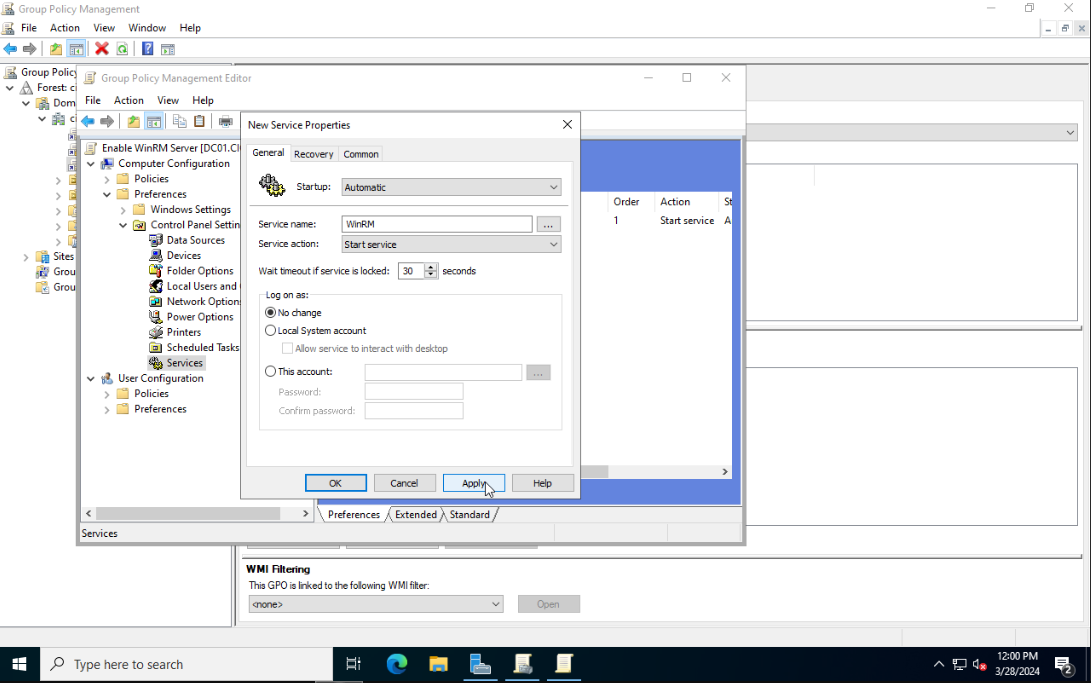
Task: Click the Refresh icon in main toolbar
Action: 122,49
